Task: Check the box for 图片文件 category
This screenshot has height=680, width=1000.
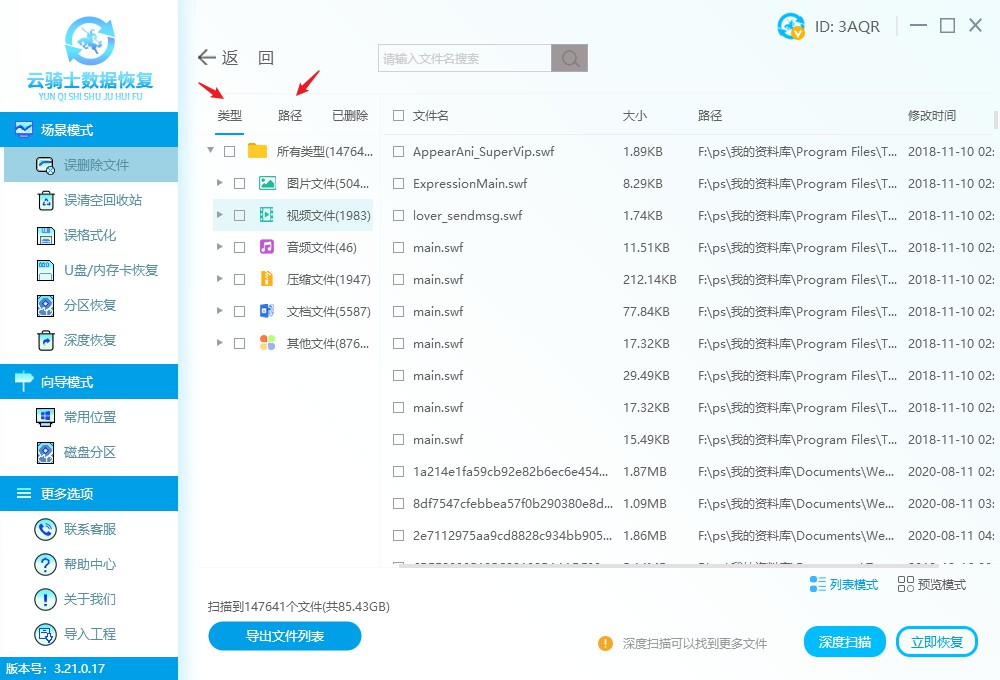Action: [239, 183]
